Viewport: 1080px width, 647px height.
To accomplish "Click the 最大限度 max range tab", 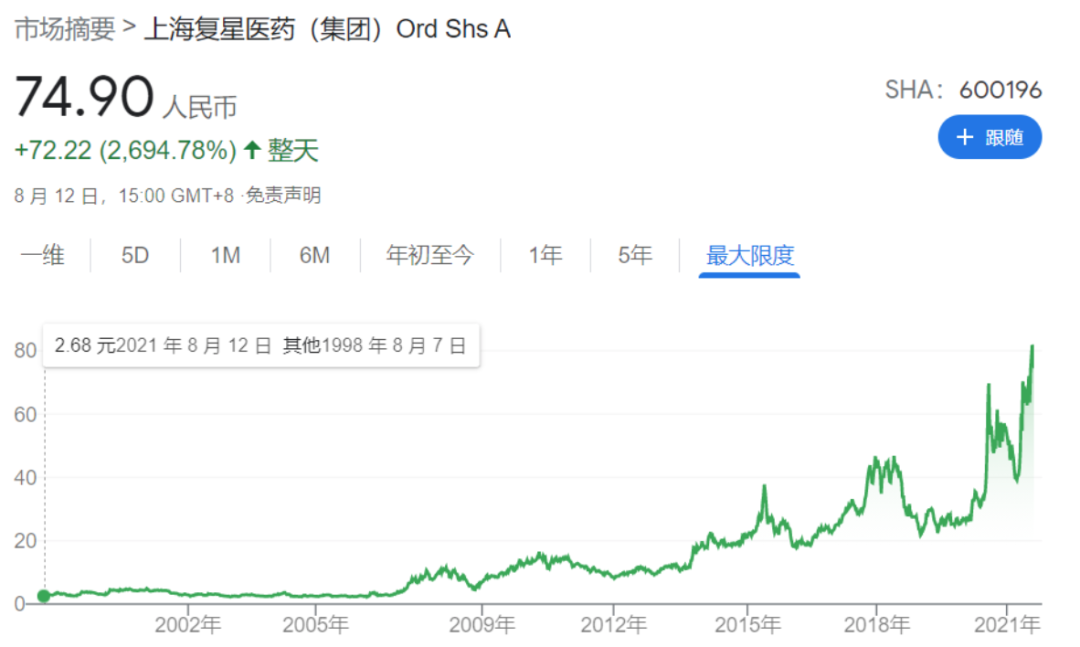I will tap(749, 256).
